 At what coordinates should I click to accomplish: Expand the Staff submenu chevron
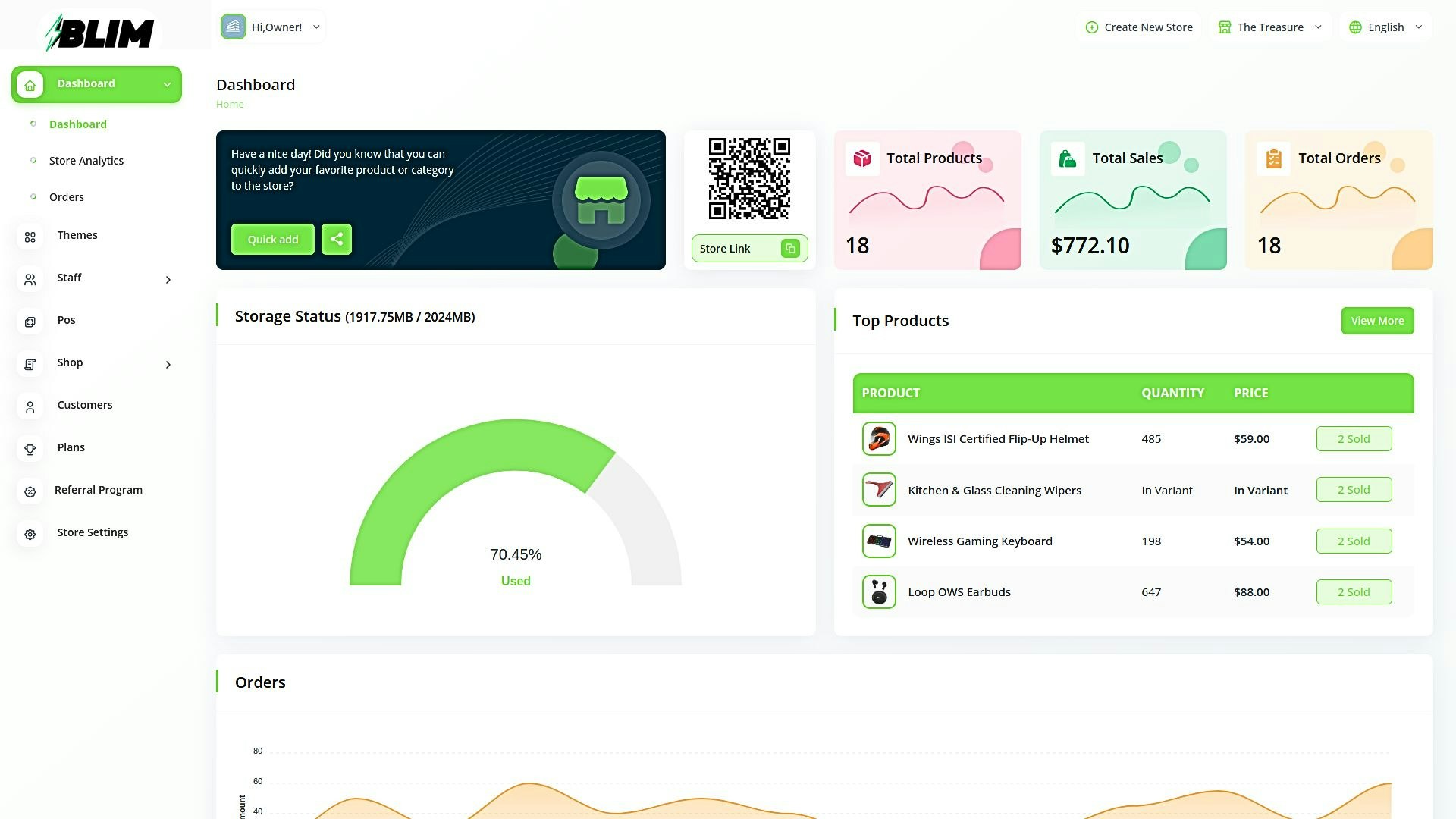point(168,279)
